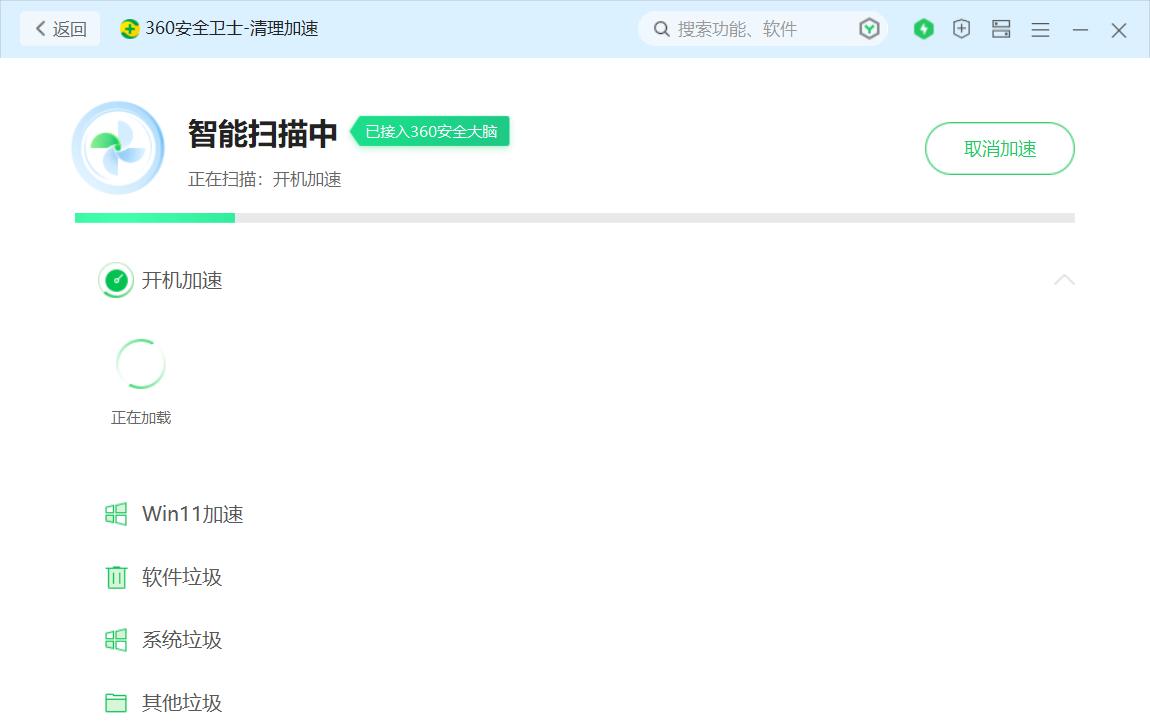Screen dimensions: 1150x725
Task: Click the 正在加载 loading spinner
Action: (x=140, y=363)
